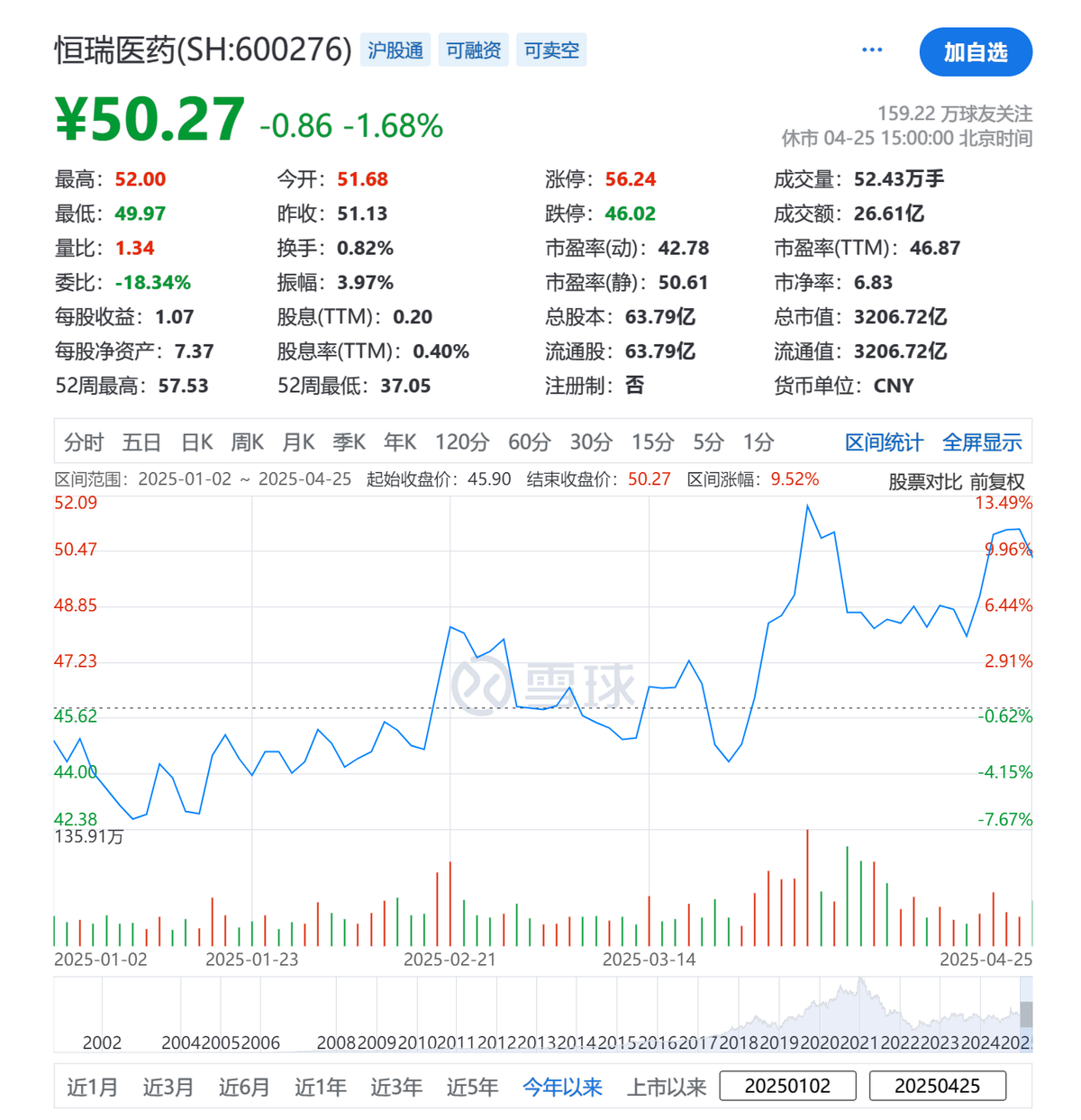The image size is (1081, 1120).
Task: Click 全屏显示 to go fullscreen
Action: (x=982, y=442)
